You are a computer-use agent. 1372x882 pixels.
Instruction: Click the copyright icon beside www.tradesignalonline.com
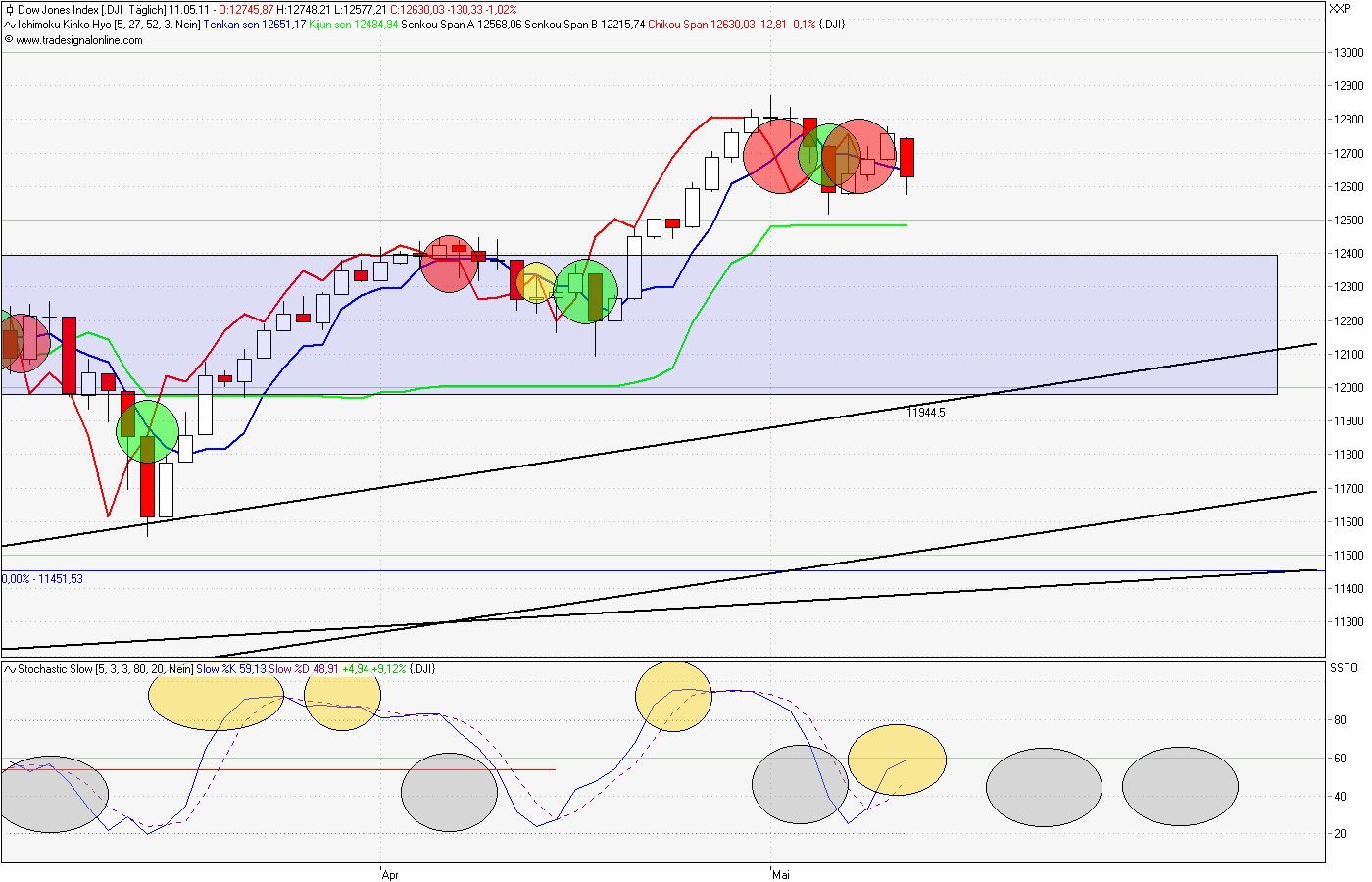coord(9,41)
